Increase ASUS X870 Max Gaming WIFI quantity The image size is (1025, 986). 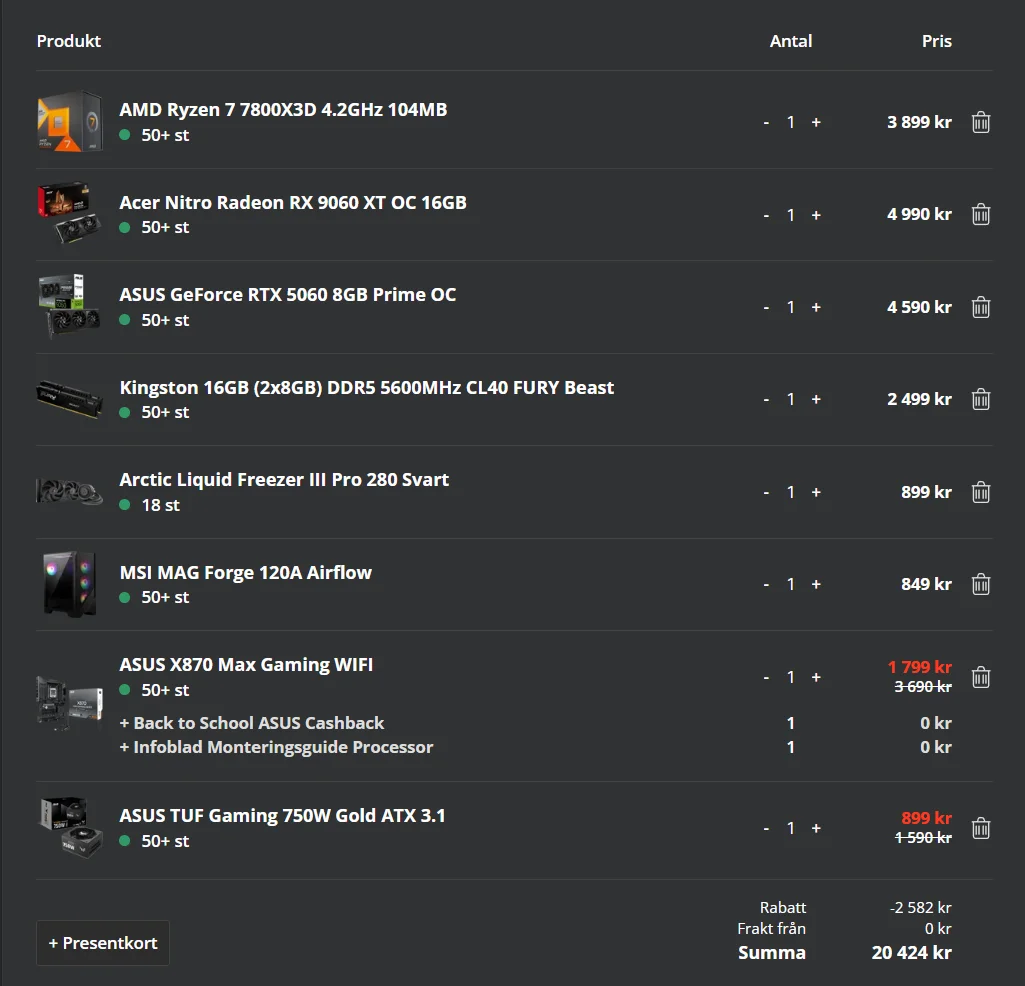pos(816,677)
